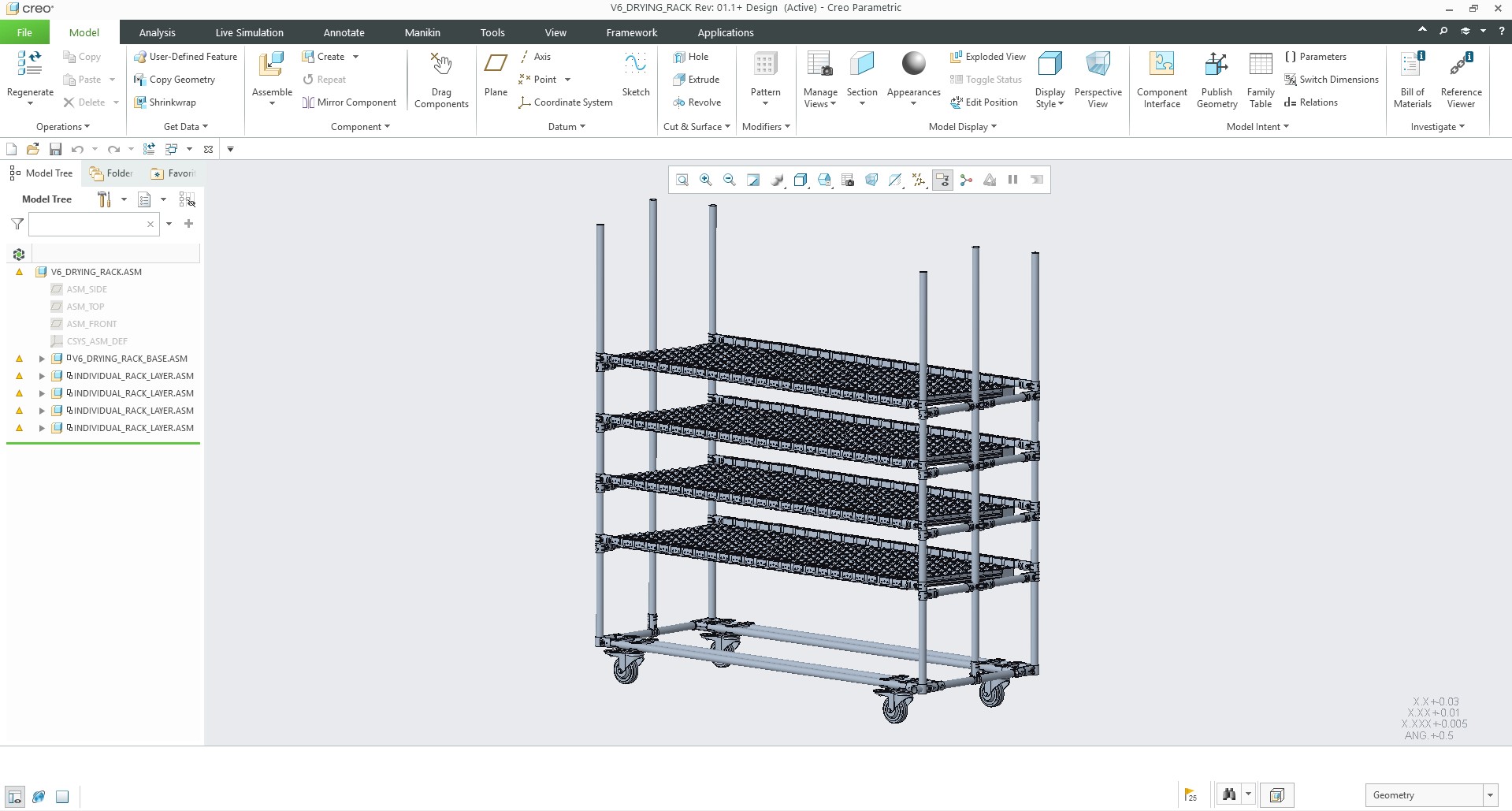1512x811 pixels.
Task: Select Drag Components tool
Action: tap(441, 80)
